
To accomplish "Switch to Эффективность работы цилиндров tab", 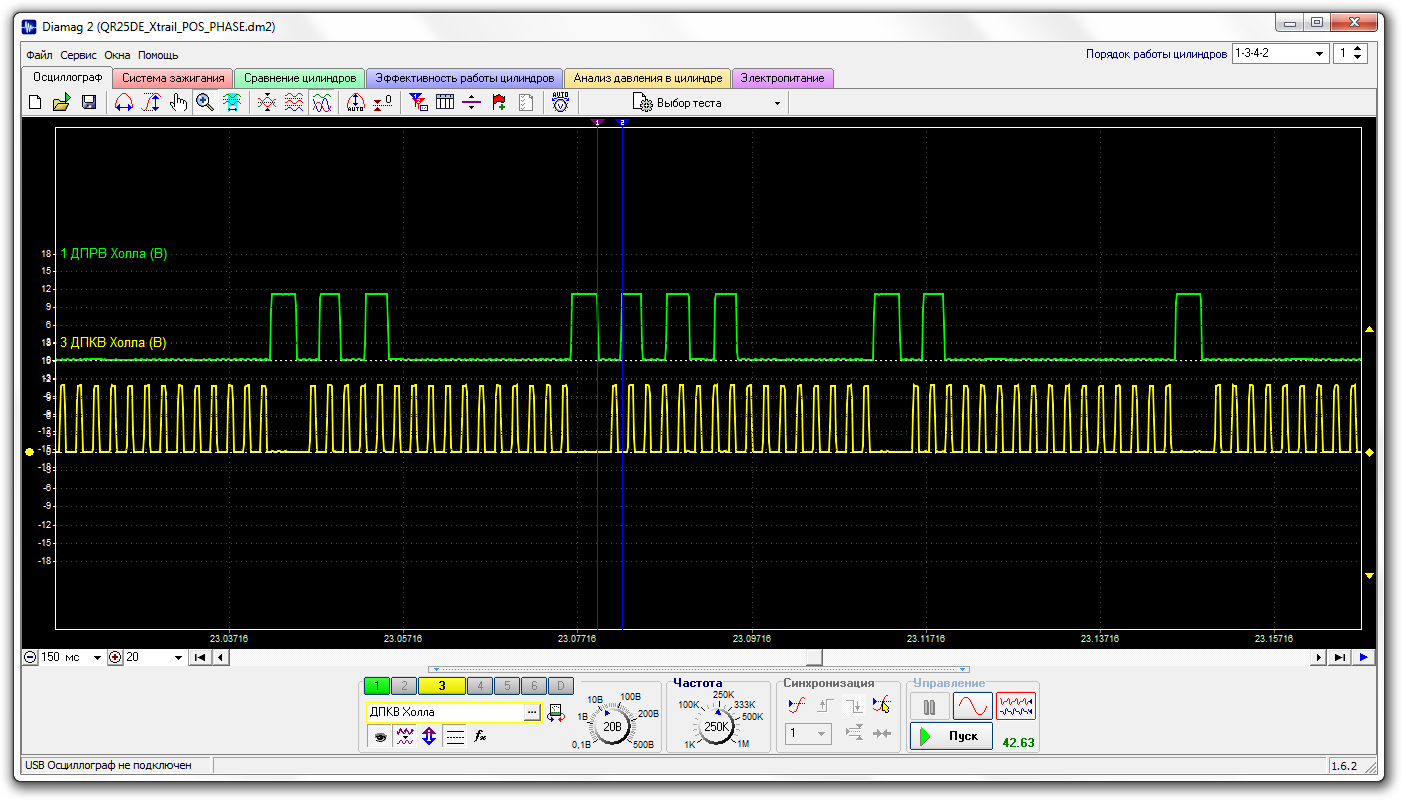I will [464, 78].
